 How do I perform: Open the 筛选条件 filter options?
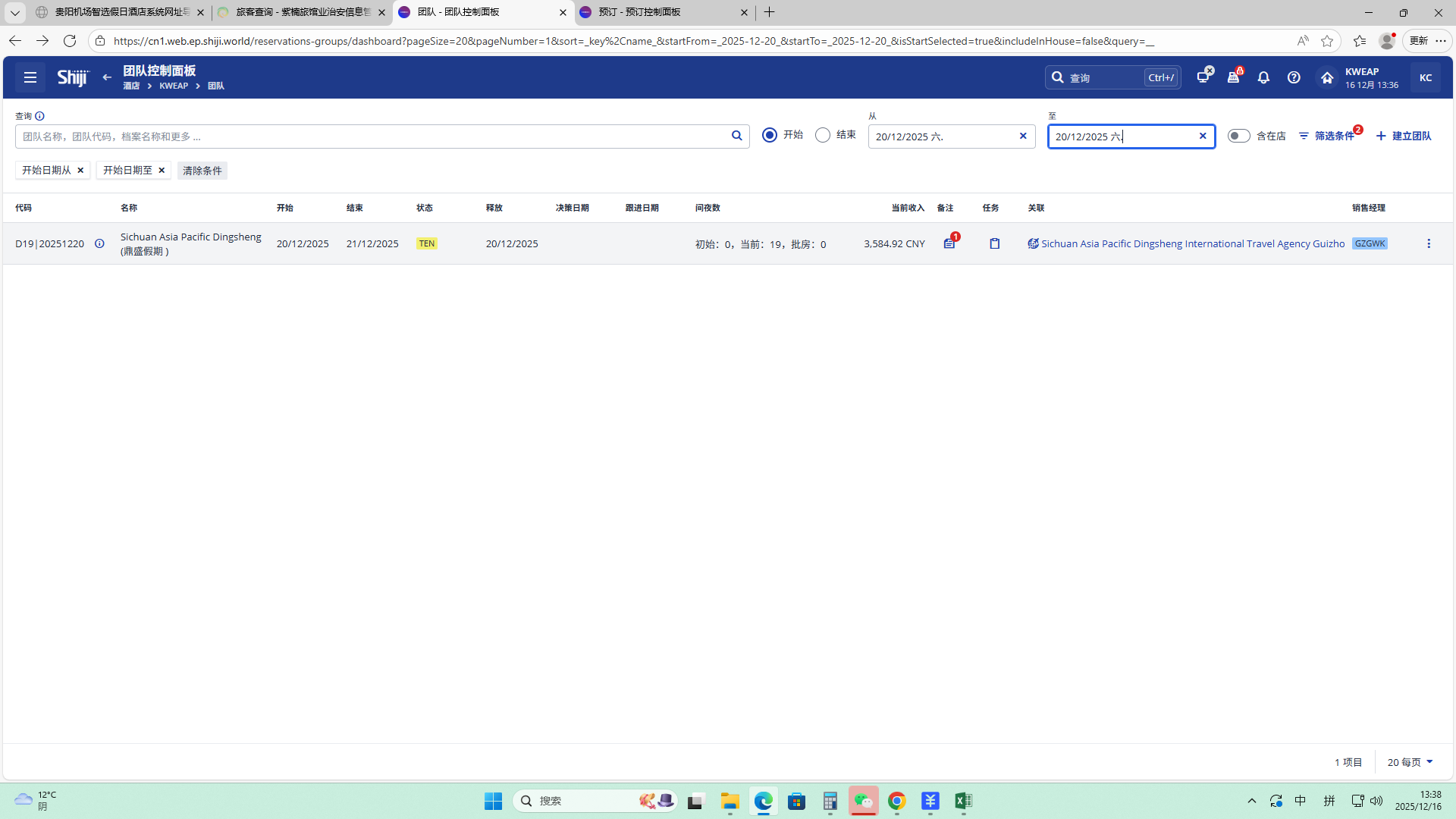coord(1327,136)
